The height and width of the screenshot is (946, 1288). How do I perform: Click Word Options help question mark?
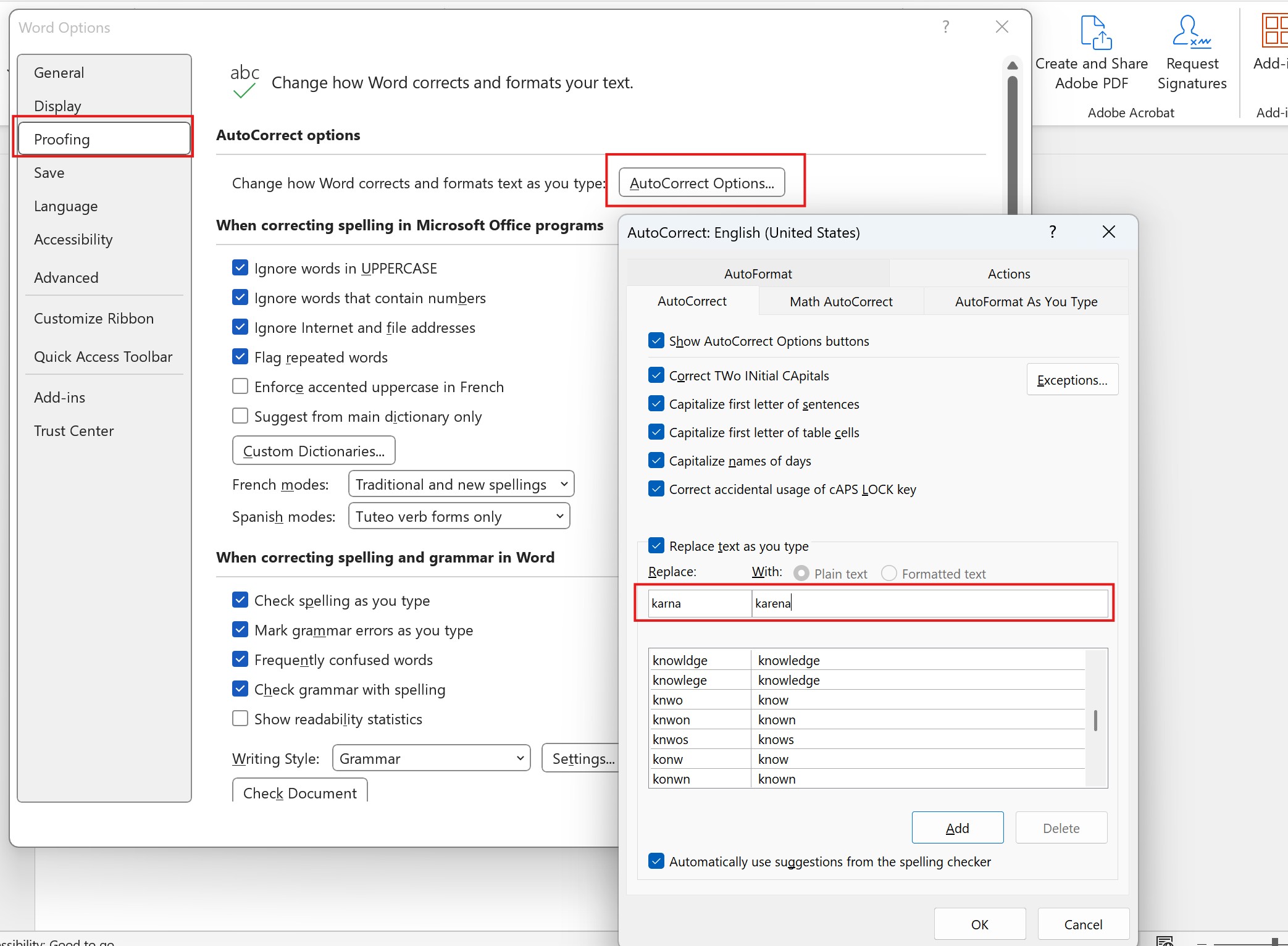tap(945, 27)
